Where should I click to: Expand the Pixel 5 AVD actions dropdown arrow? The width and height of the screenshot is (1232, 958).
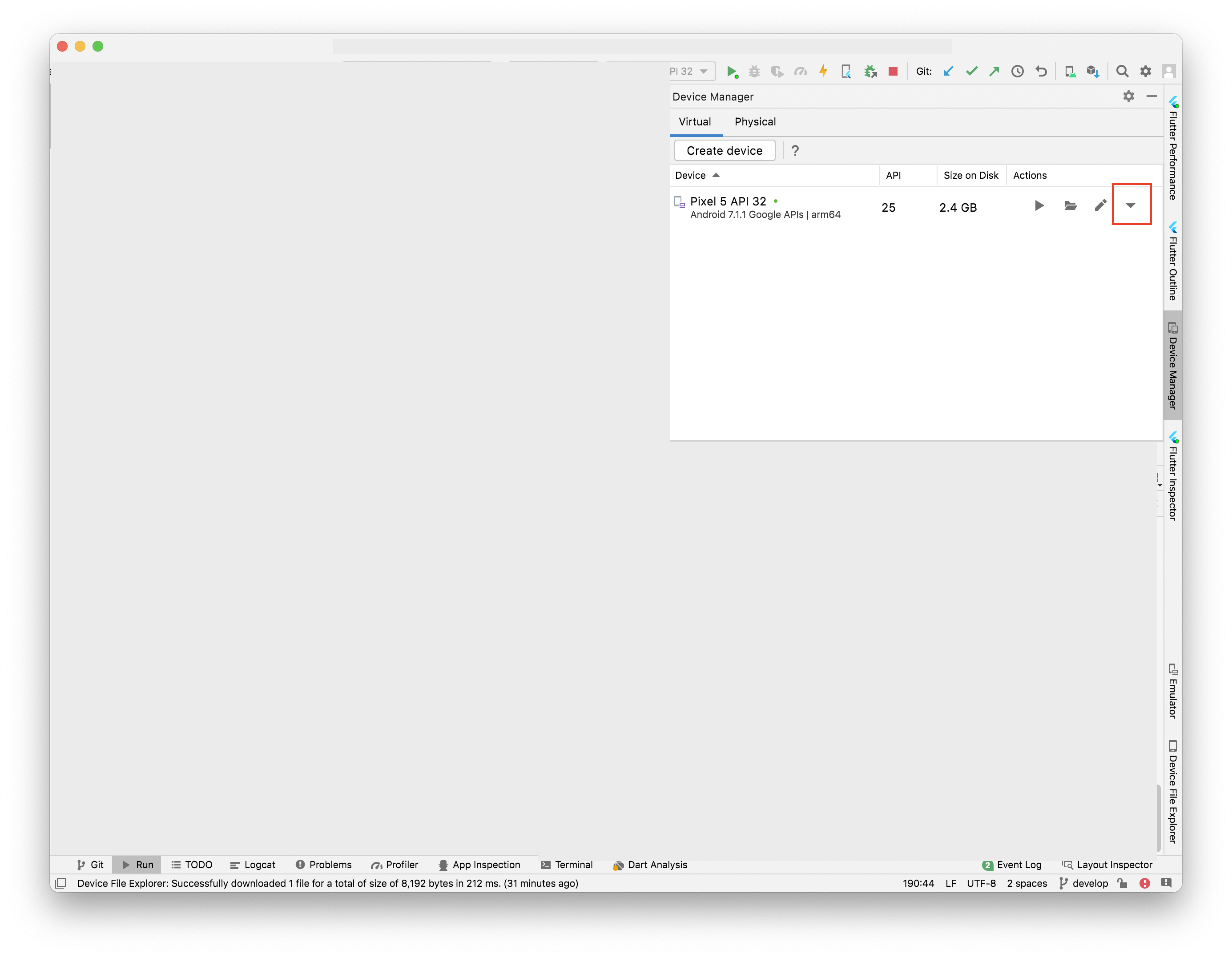point(1131,205)
